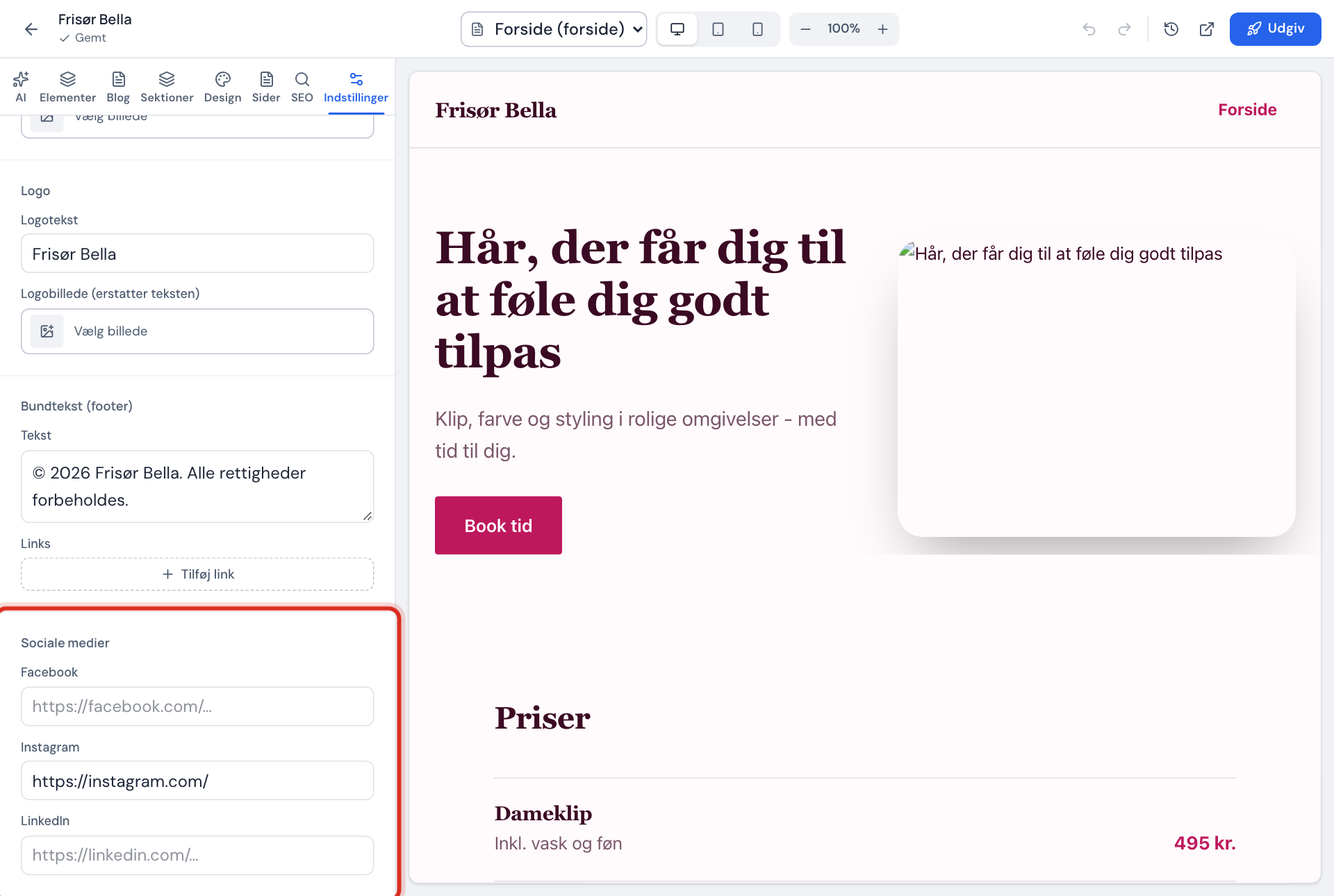Viewport: 1334px width, 896px height.
Task: Open the Sektioner tab
Action: click(167, 87)
